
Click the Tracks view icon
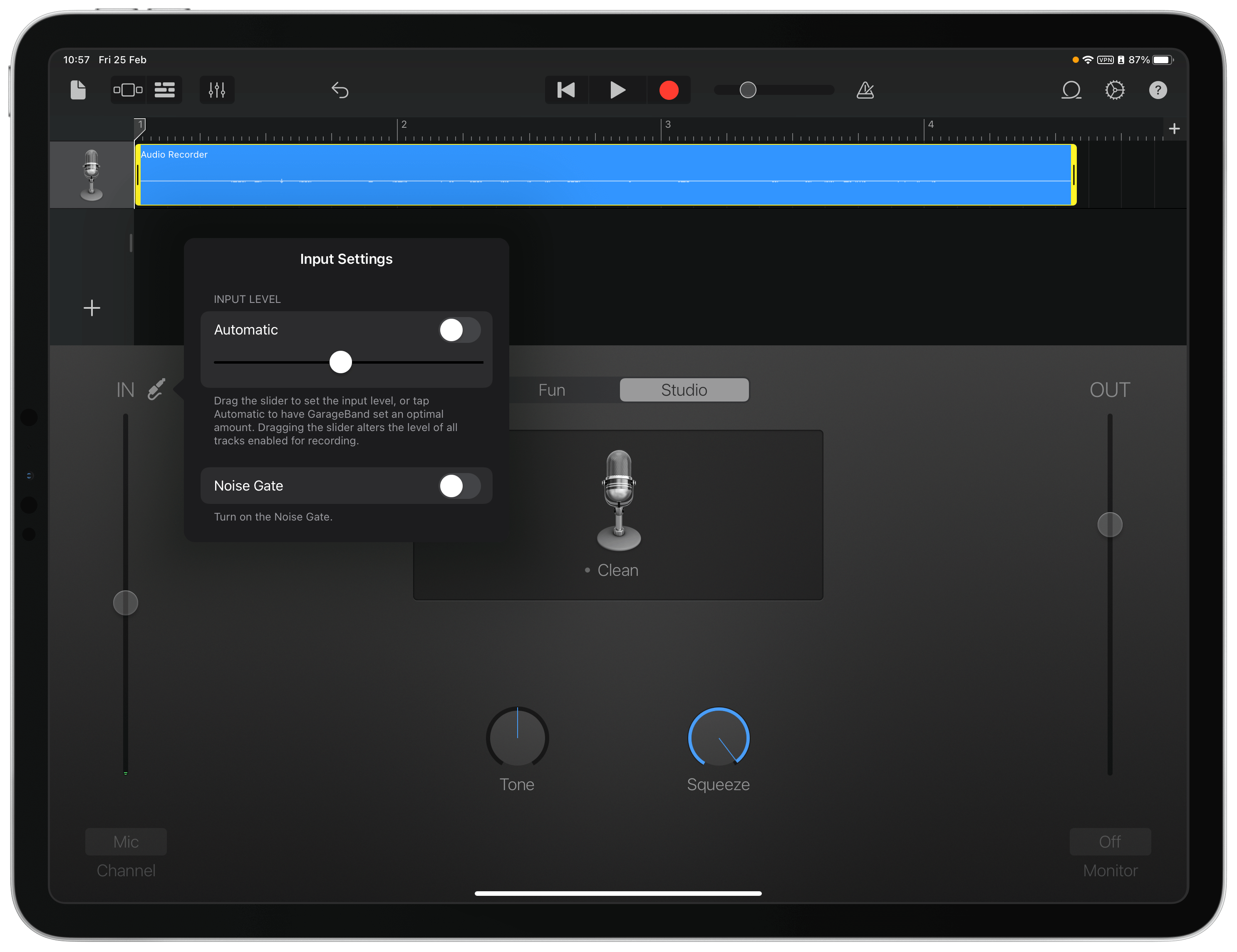pyautogui.click(x=167, y=90)
